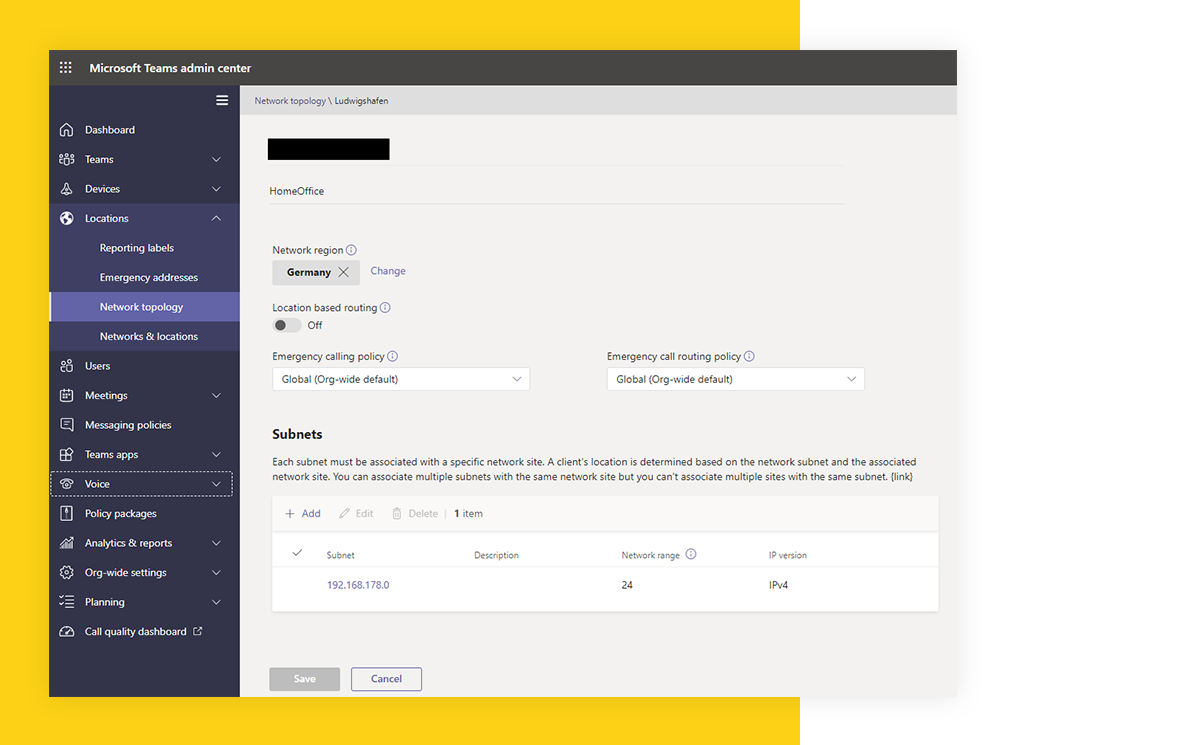Open Reporting labels page
Screen dimensions: 1200x745
[137, 248]
